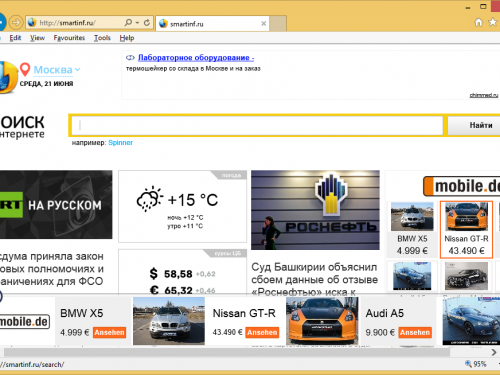
Task: Click the Spinner example query link
Action: point(120,143)
